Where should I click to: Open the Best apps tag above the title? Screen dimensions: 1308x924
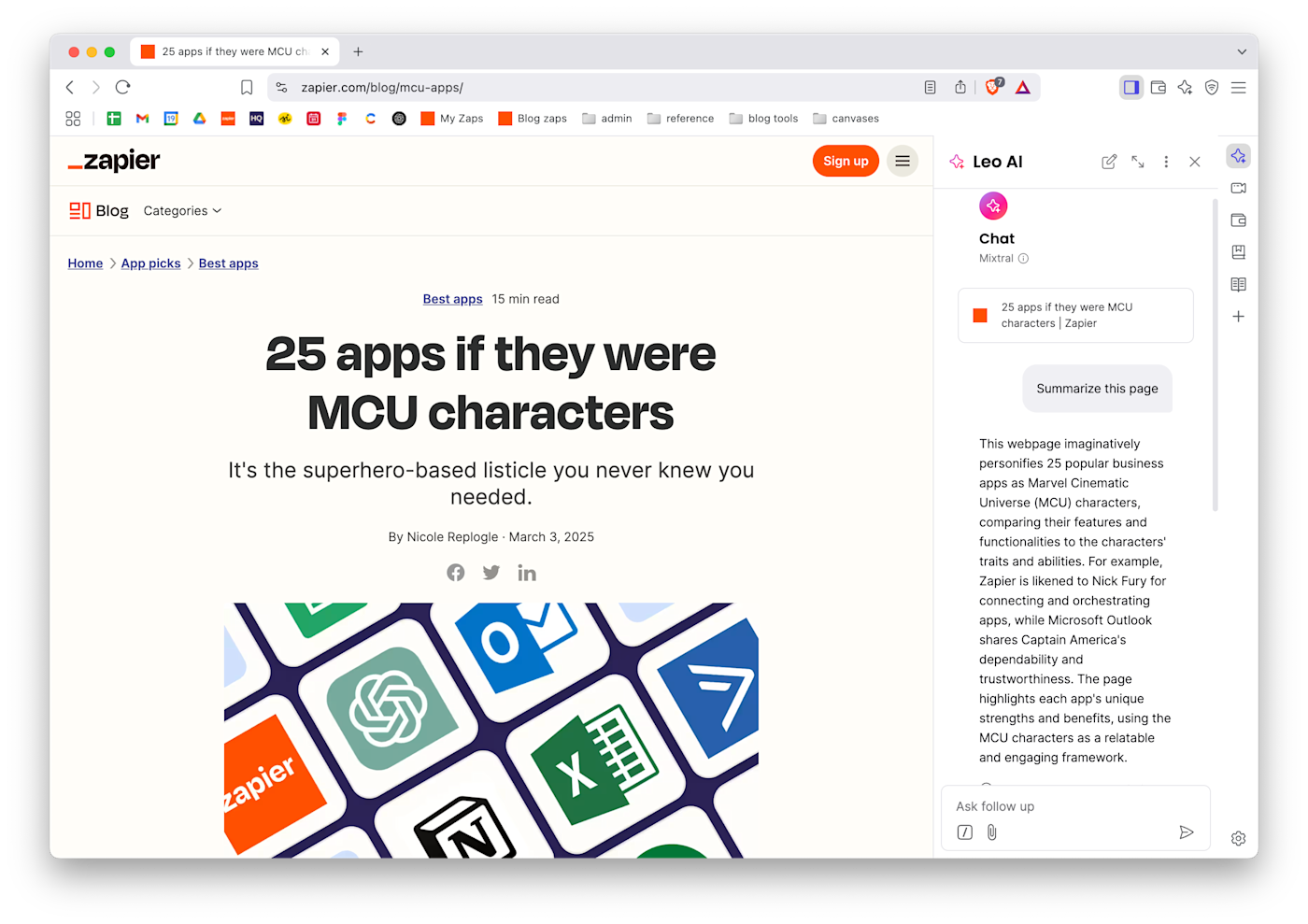click(452, 299)
